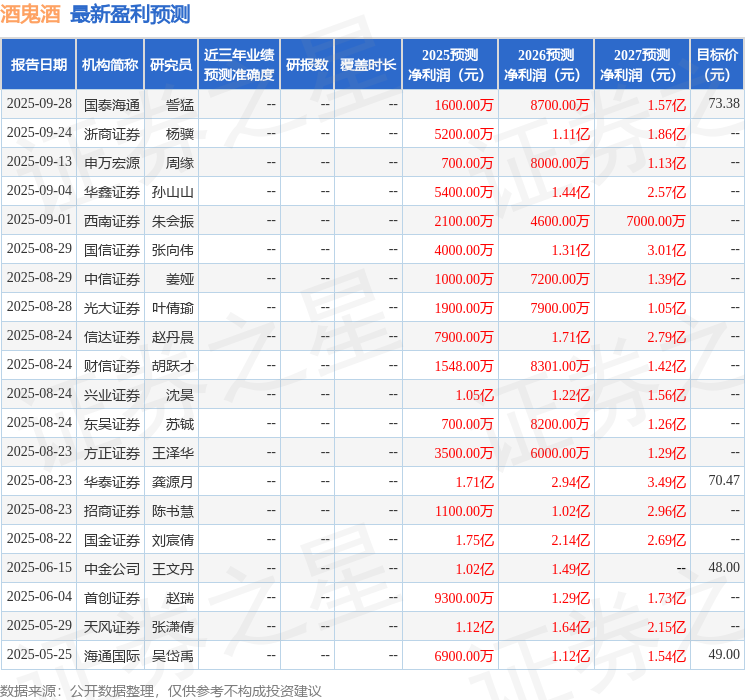Select the 海通国际 institution cell
745x700 pixels.
pos(112,656)
